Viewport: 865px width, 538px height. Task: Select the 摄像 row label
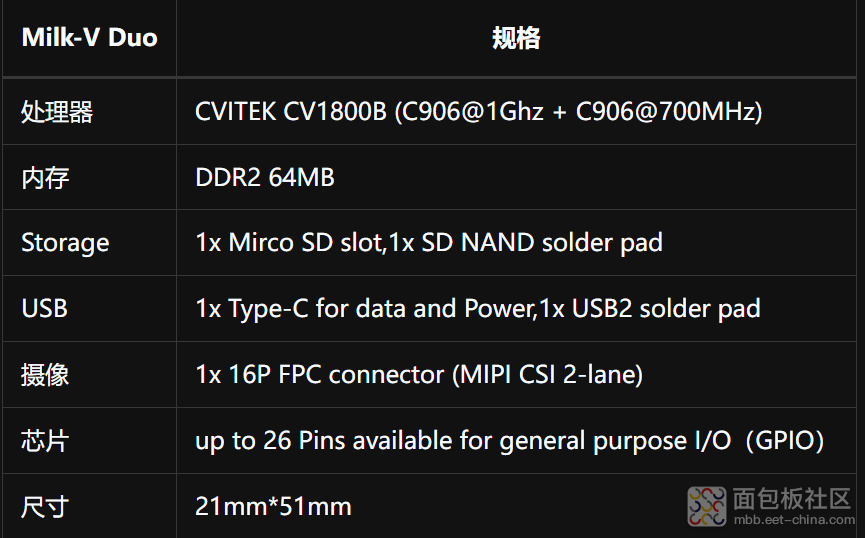(45, 375)
